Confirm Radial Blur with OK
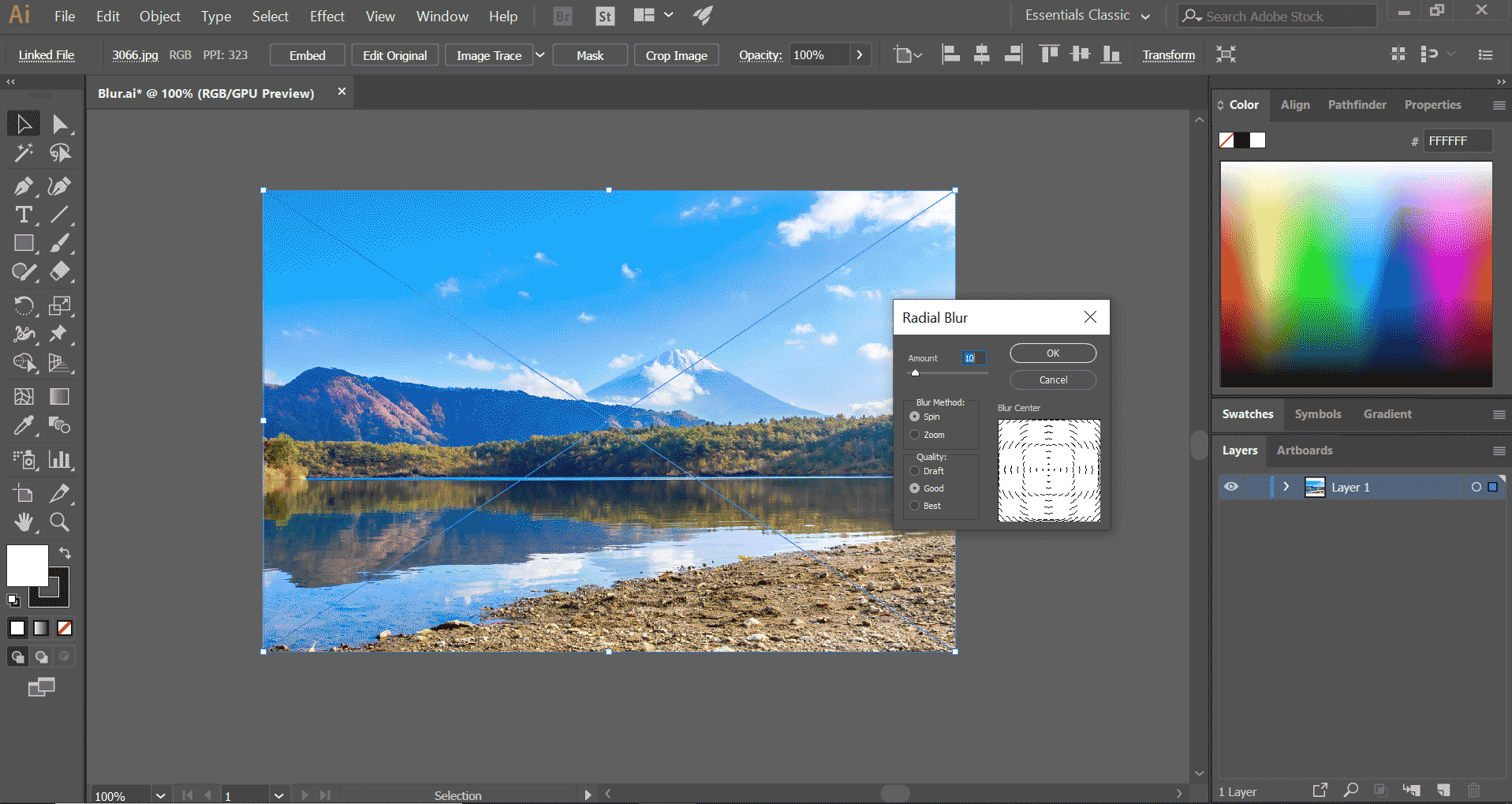The image size is (1512, 804). pyautogui.click(x=1053, y=353)
